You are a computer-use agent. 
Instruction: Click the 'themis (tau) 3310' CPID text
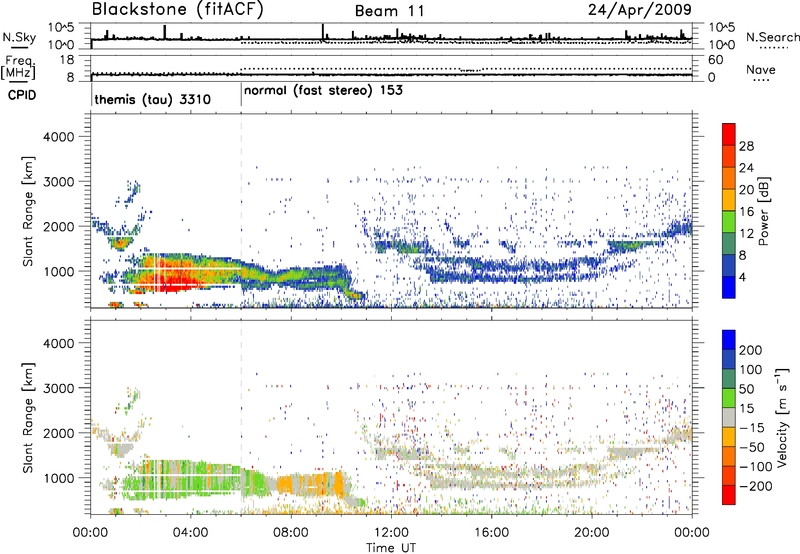[x=153, y=99]
